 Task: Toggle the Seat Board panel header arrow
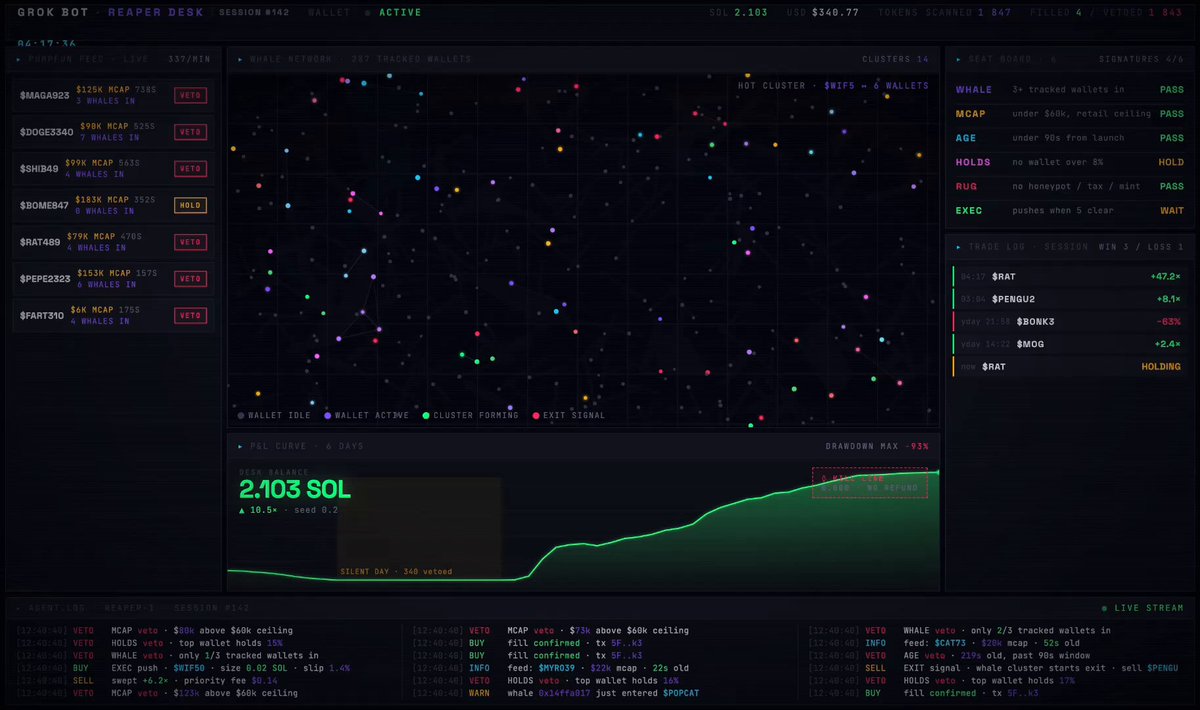[957, 59]
